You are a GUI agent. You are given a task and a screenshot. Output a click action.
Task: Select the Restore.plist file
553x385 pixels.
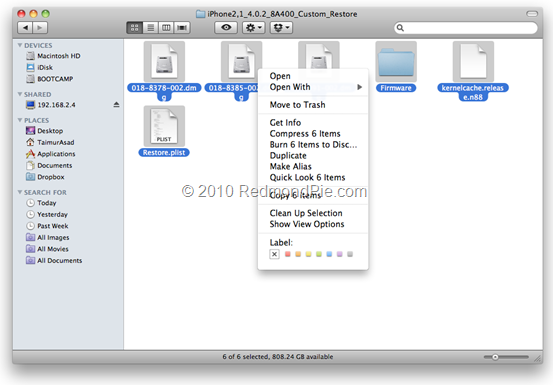point(164,126)
